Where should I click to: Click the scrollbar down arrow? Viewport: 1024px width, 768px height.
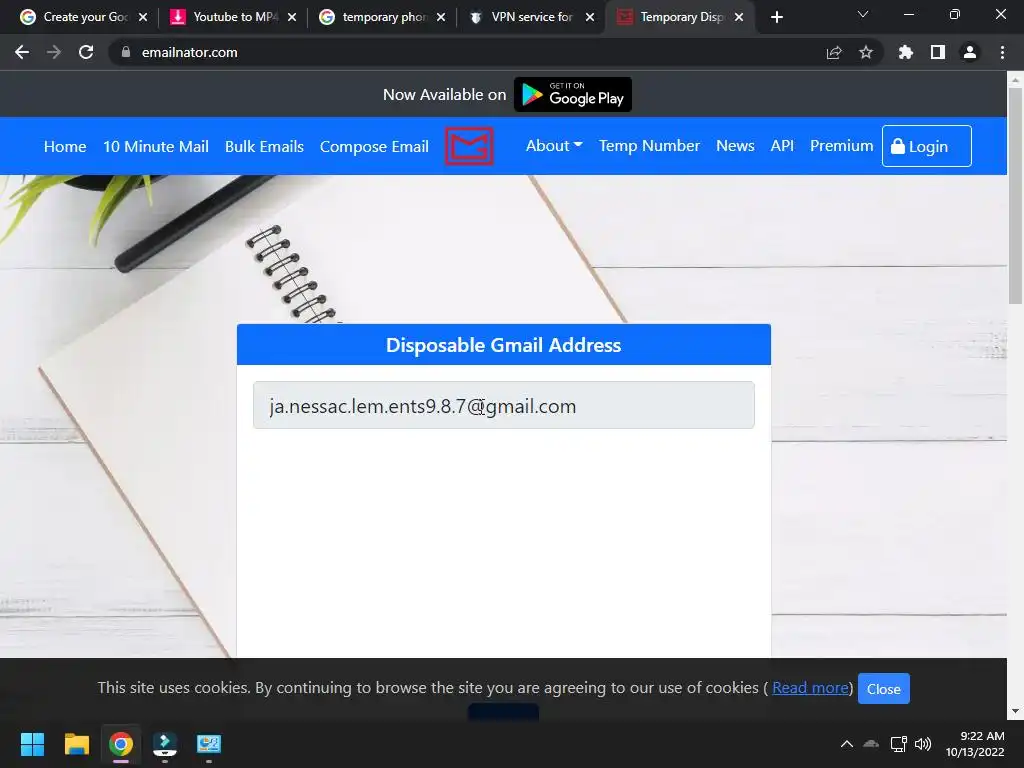pyautogui.click(x=1015, y=711)
